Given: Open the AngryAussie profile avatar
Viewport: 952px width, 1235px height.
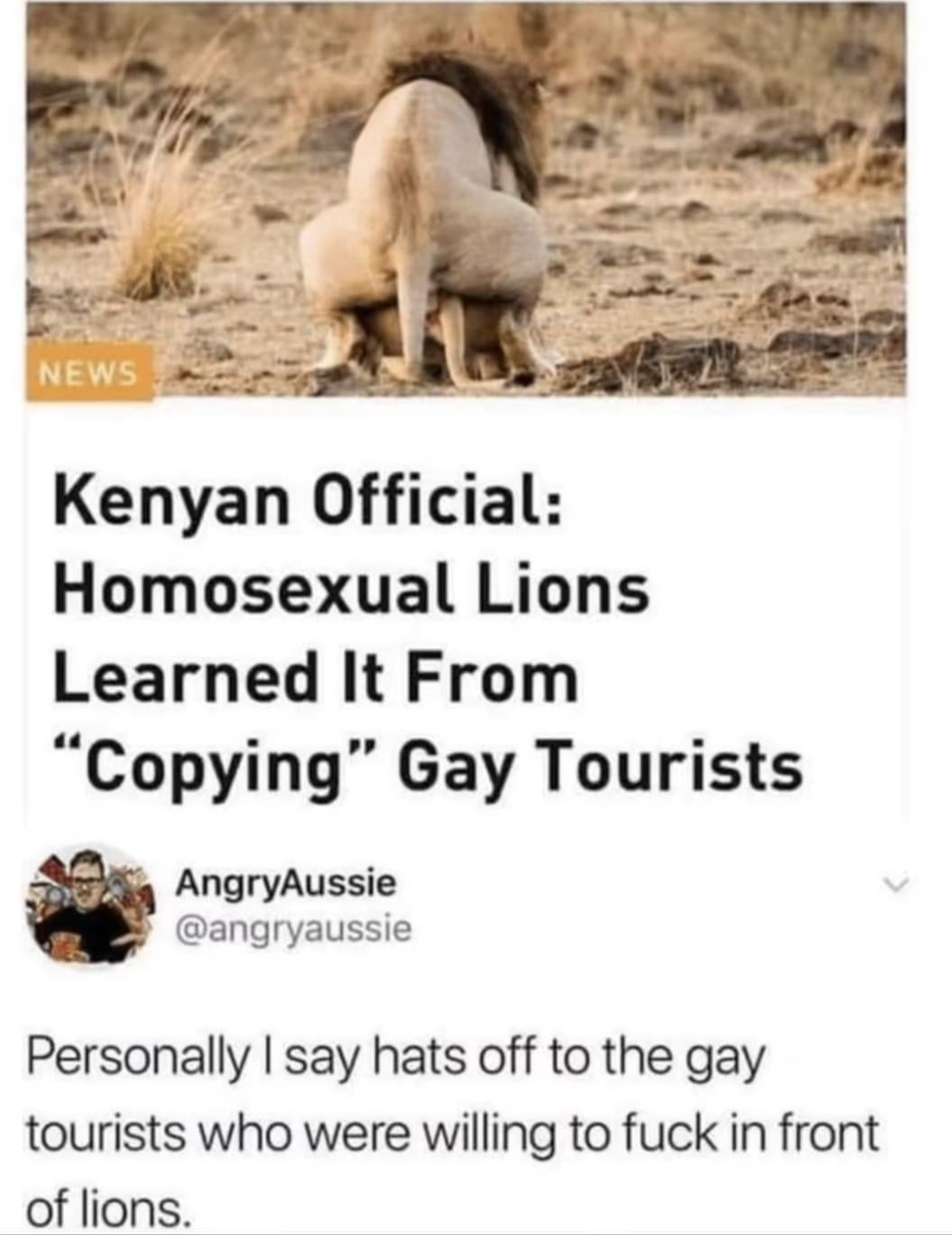Looking at the screenshot, I should [88, 905].
